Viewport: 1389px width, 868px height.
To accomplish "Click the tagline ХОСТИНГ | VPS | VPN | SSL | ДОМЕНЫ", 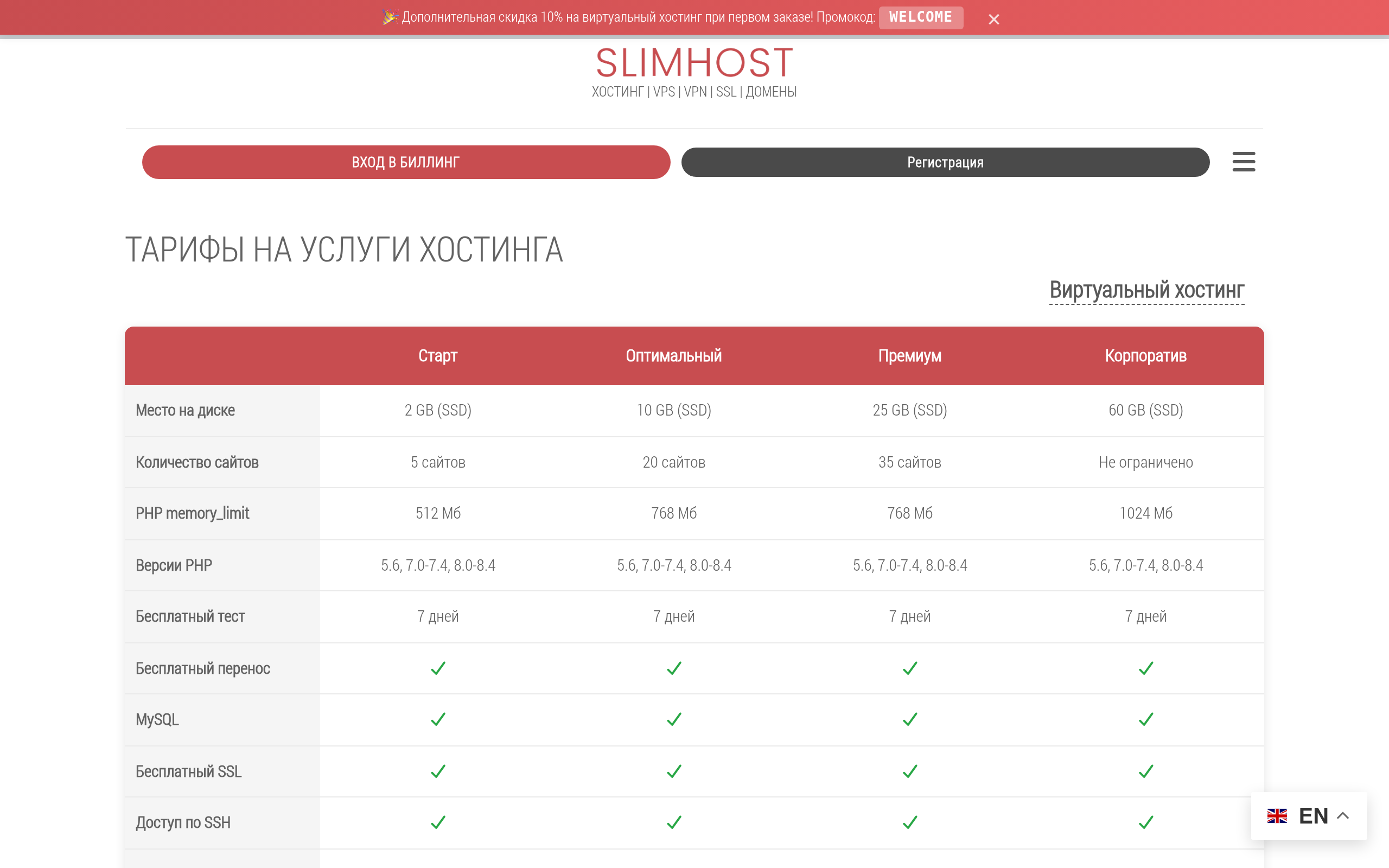I will (x=694, y=92).
